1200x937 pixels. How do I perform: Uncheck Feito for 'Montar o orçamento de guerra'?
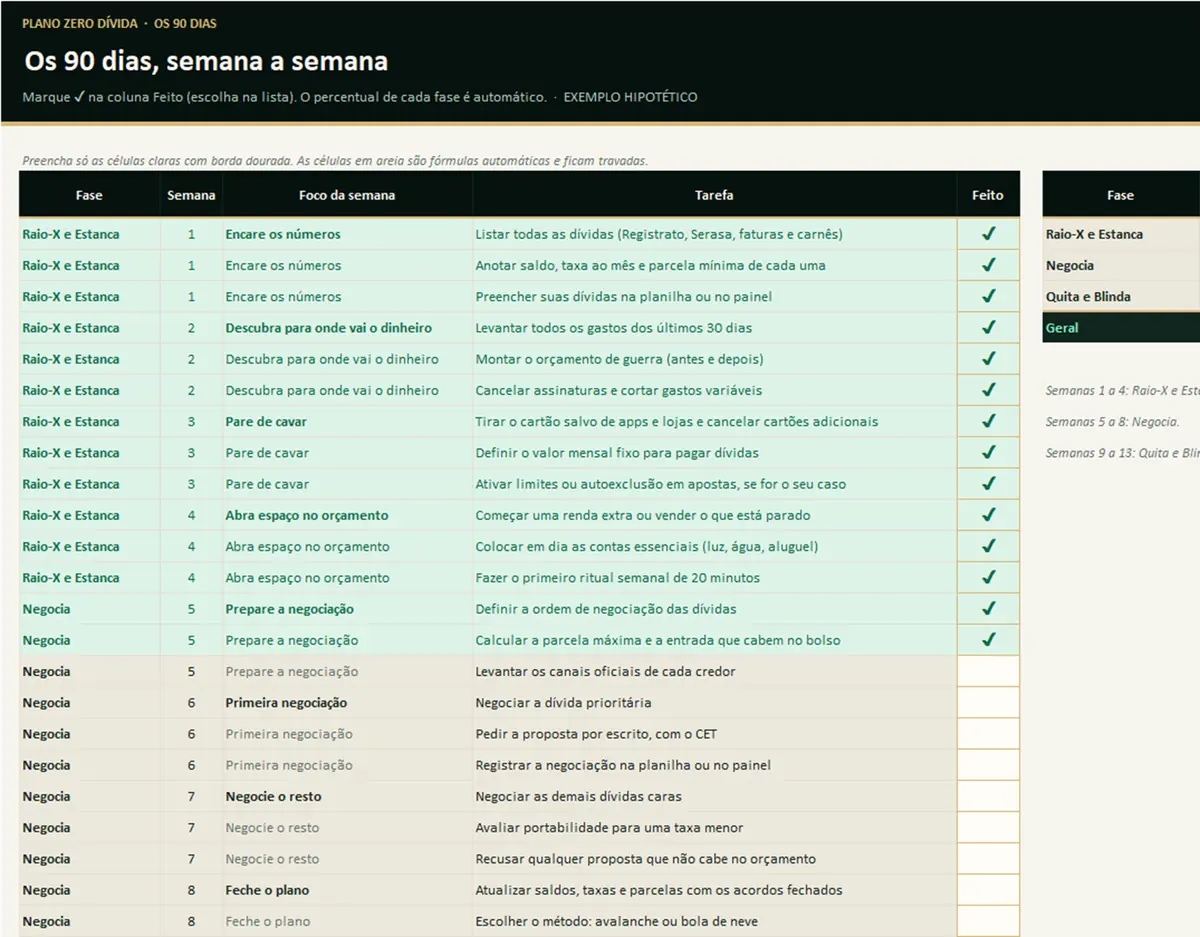click(988, 359)
